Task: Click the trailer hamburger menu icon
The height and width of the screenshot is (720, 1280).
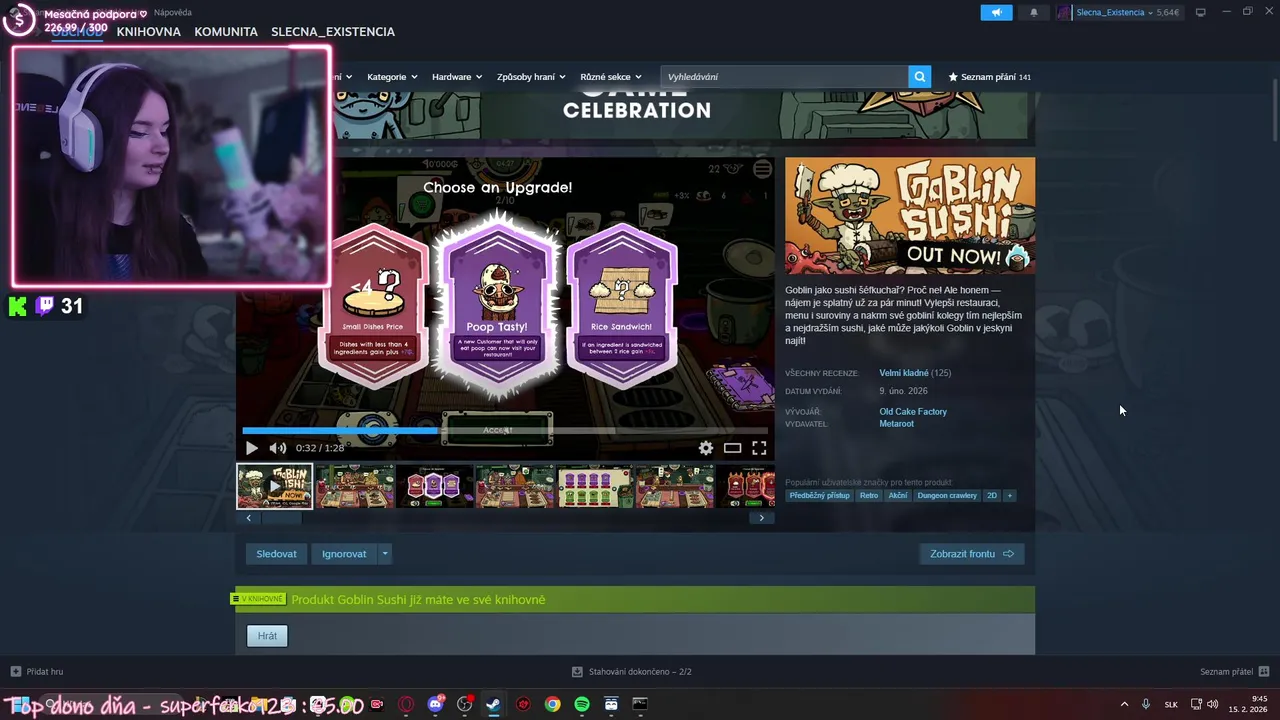Action: point(763,169)
